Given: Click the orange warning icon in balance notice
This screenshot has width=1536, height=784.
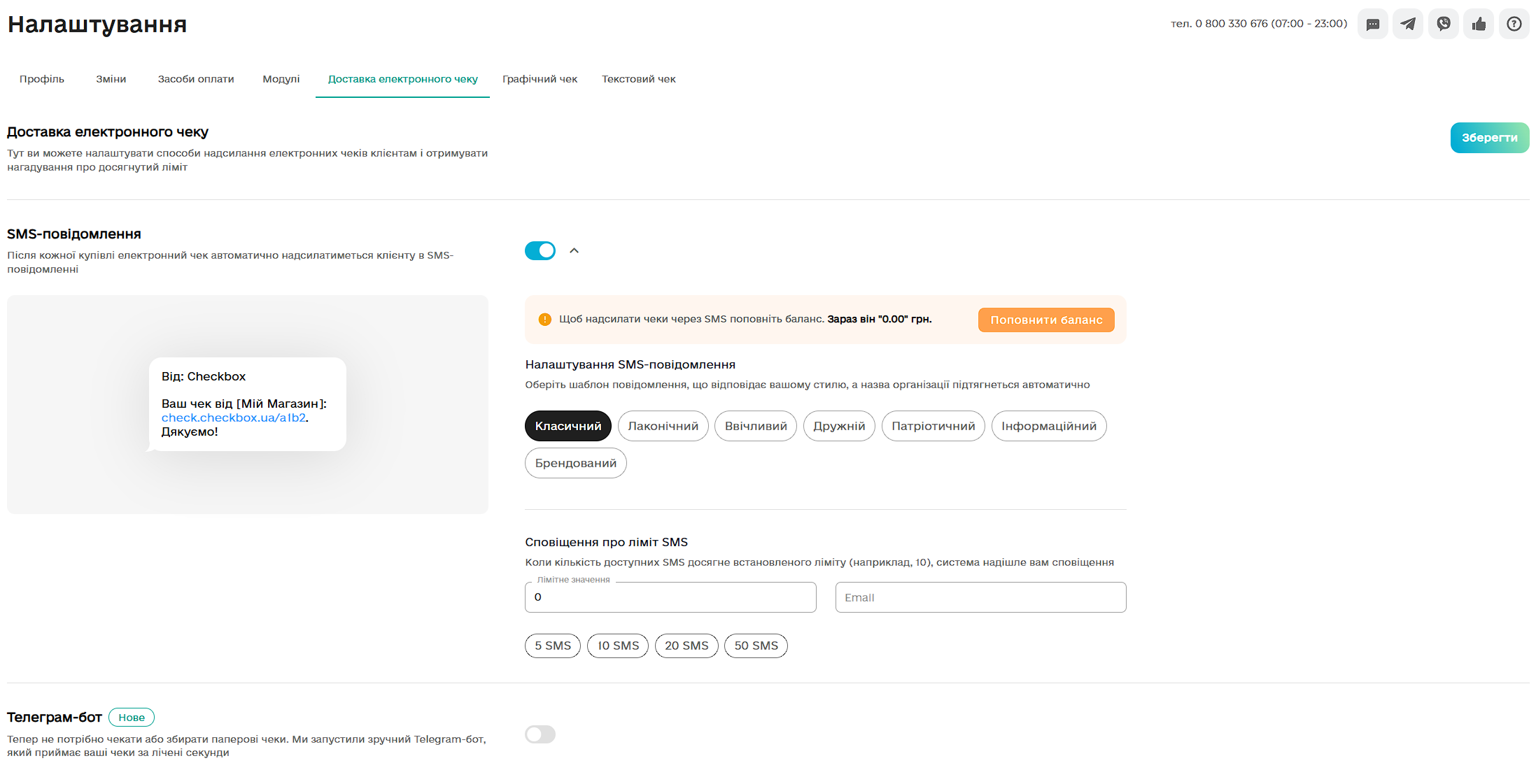Looking at the screenshot, I should click(x=545, y=320).
